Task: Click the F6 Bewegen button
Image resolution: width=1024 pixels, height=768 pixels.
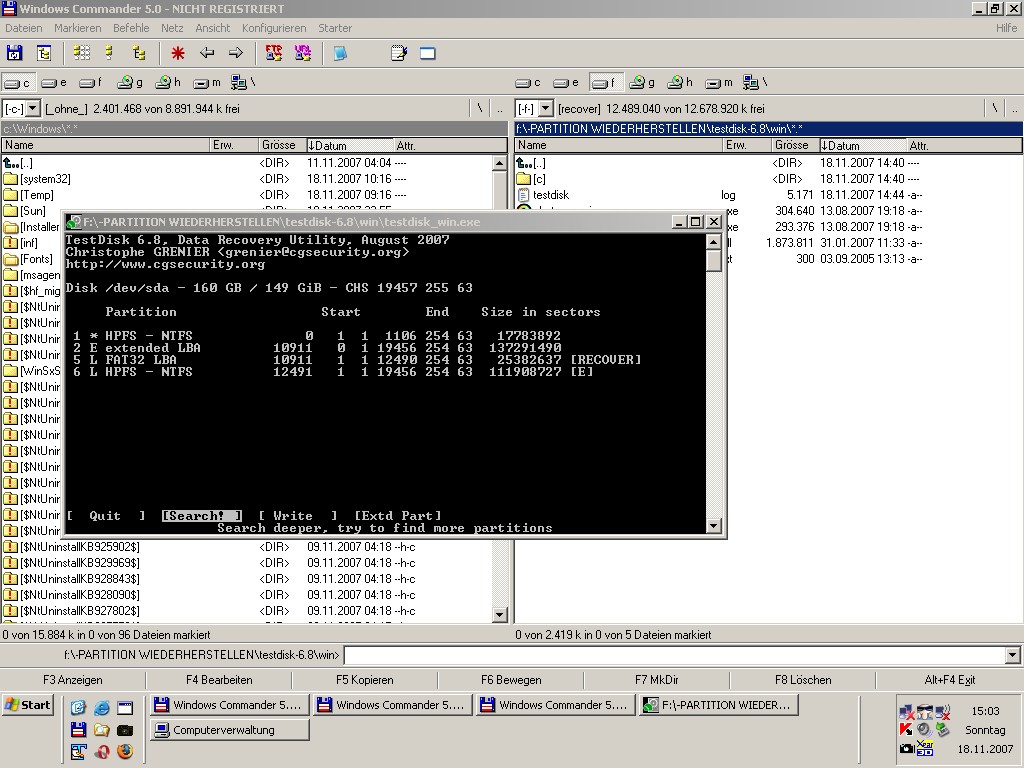Action: 511,680
